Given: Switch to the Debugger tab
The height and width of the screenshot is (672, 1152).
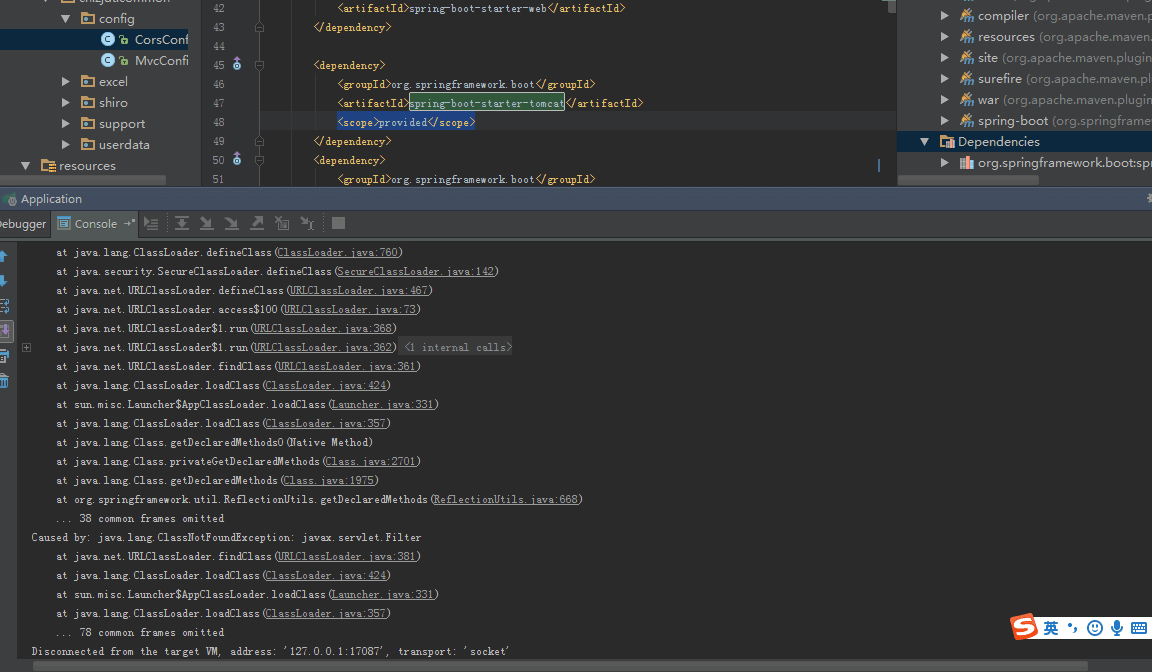Looking at the screenshot, I should [x=22, y=224].
